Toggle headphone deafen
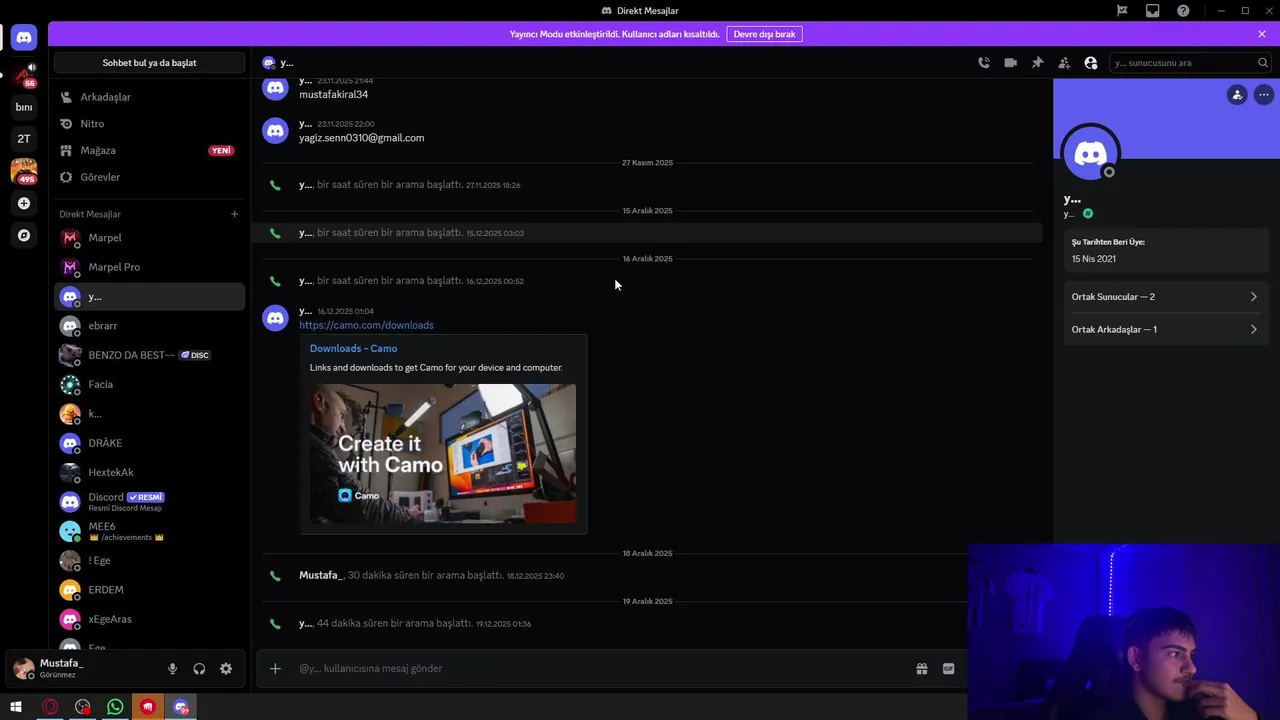This screenshot has height=720, width=1280. coord(199,669)
